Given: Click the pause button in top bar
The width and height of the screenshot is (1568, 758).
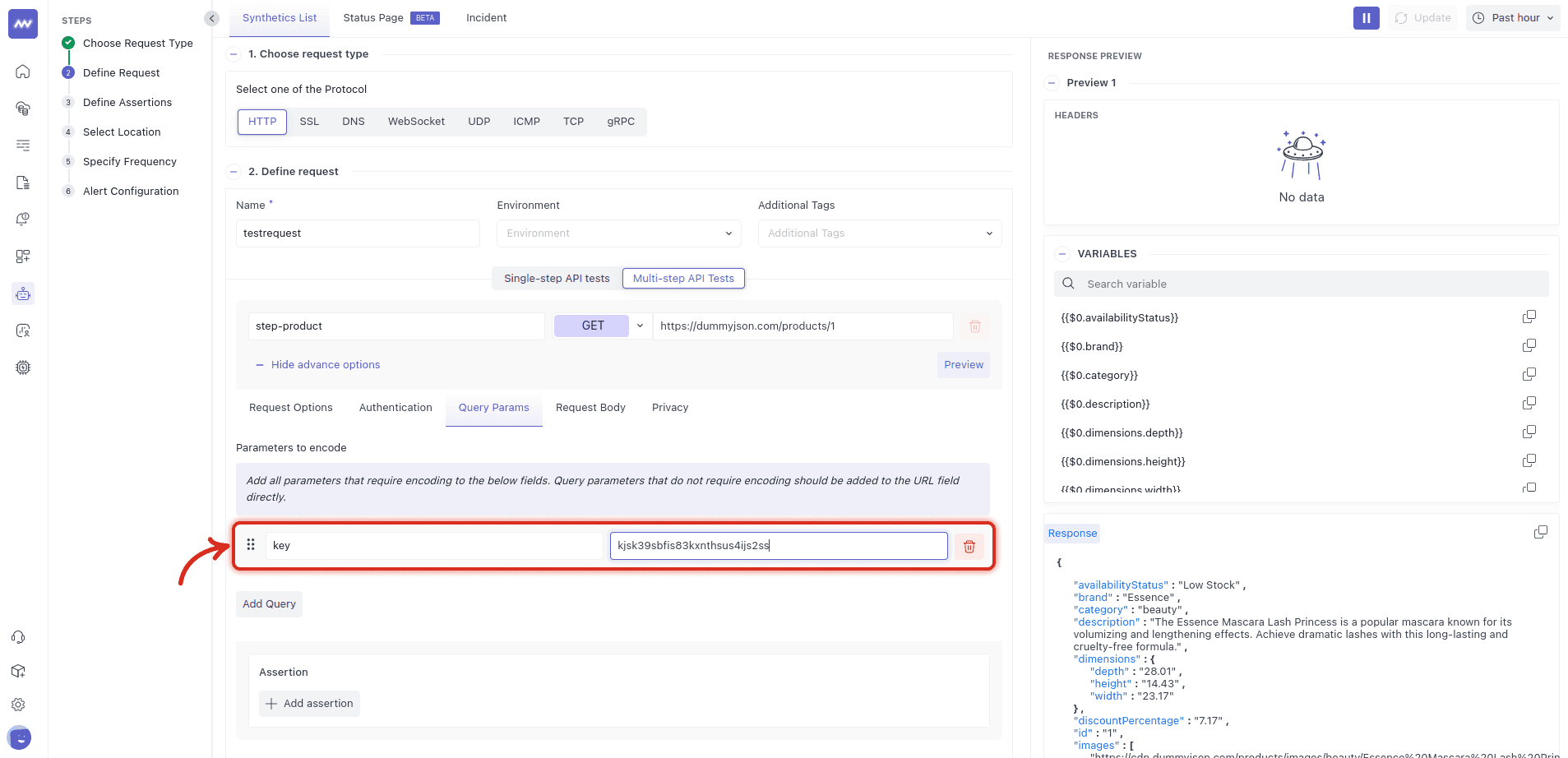Looking at the screenshot, I should click(1366, 18).
